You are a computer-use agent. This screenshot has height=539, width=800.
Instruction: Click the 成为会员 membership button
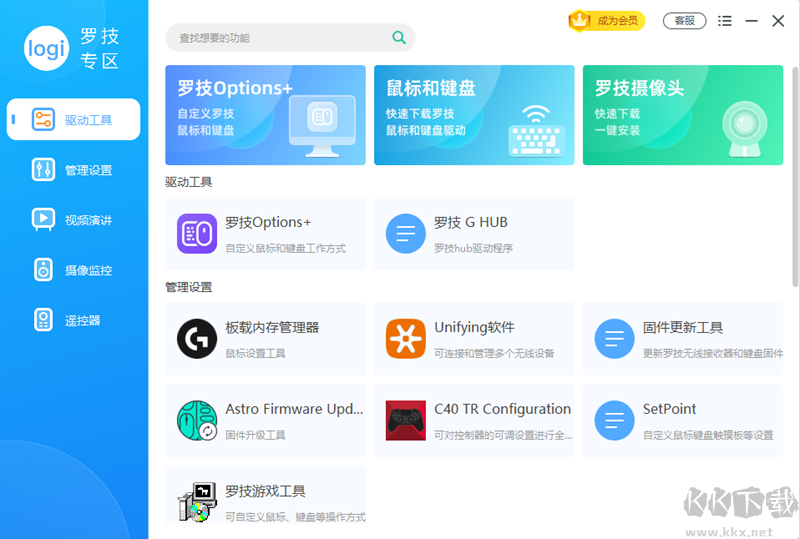click(x=607, y=21)
